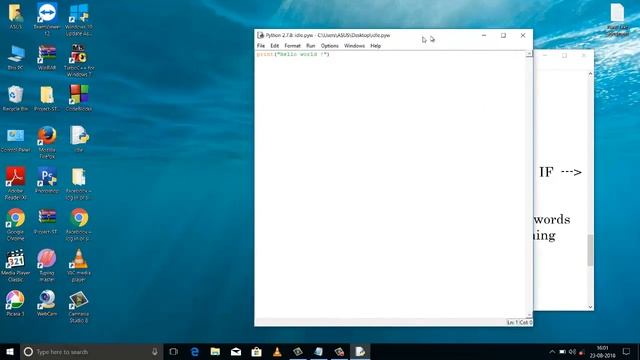Image resolution: width=640 pixels, height=360 pixels.
Task: Open the Action Center notifications icon
Action: 627,351
